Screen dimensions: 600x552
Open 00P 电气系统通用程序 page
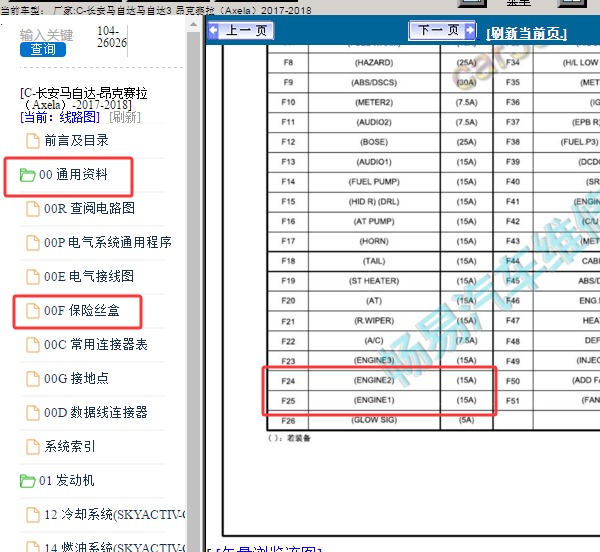[x=108, y=242]
